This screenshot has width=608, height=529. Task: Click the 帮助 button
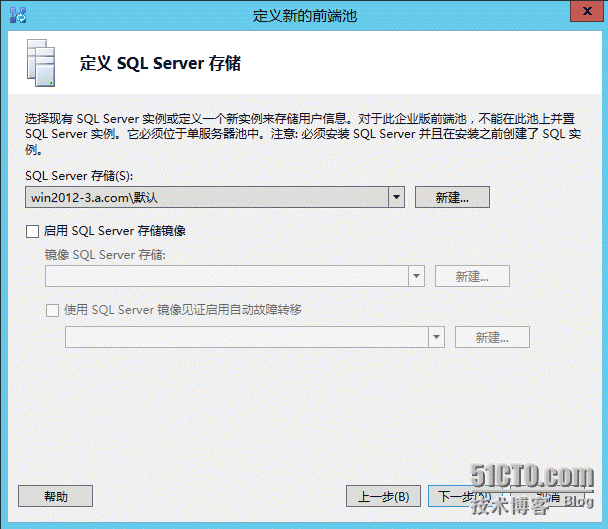click(x=55, y=496)
